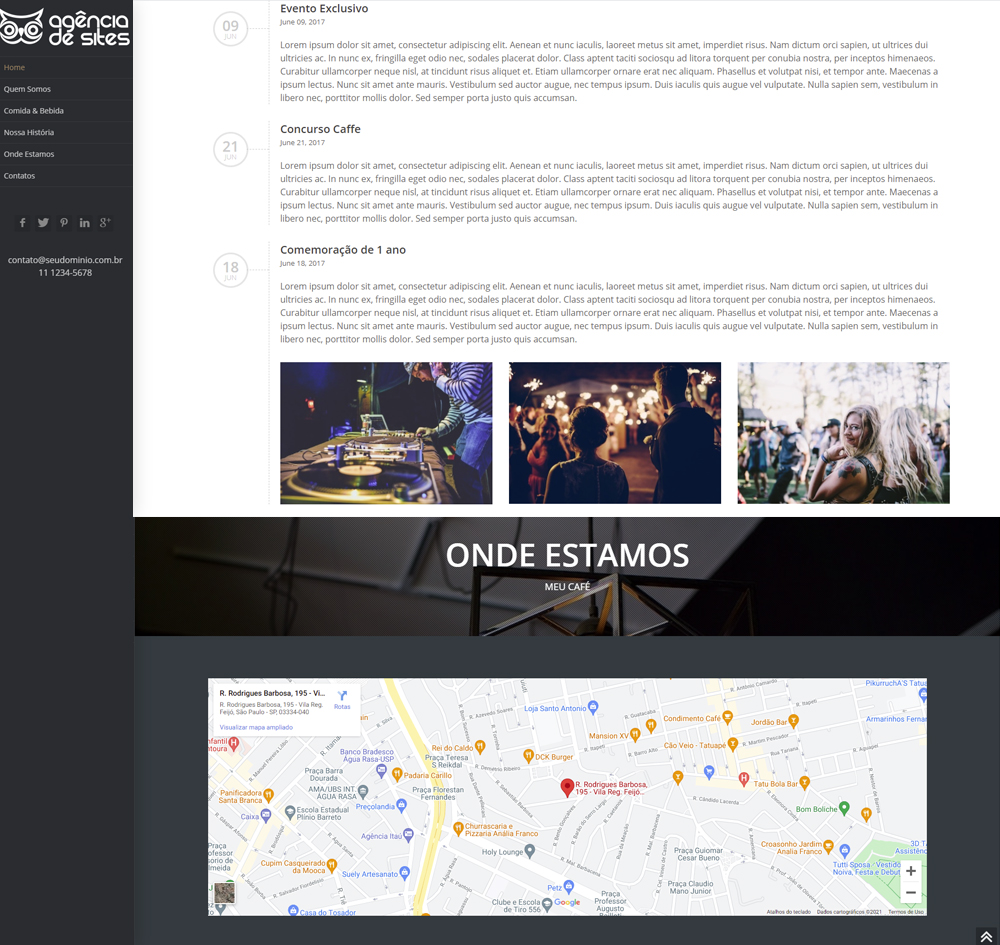Viewport: 1000px width, 945px height.
Task: Click the contato@seudominio.com.br email link
Action: pyautogui.click(x=65, y=260)
